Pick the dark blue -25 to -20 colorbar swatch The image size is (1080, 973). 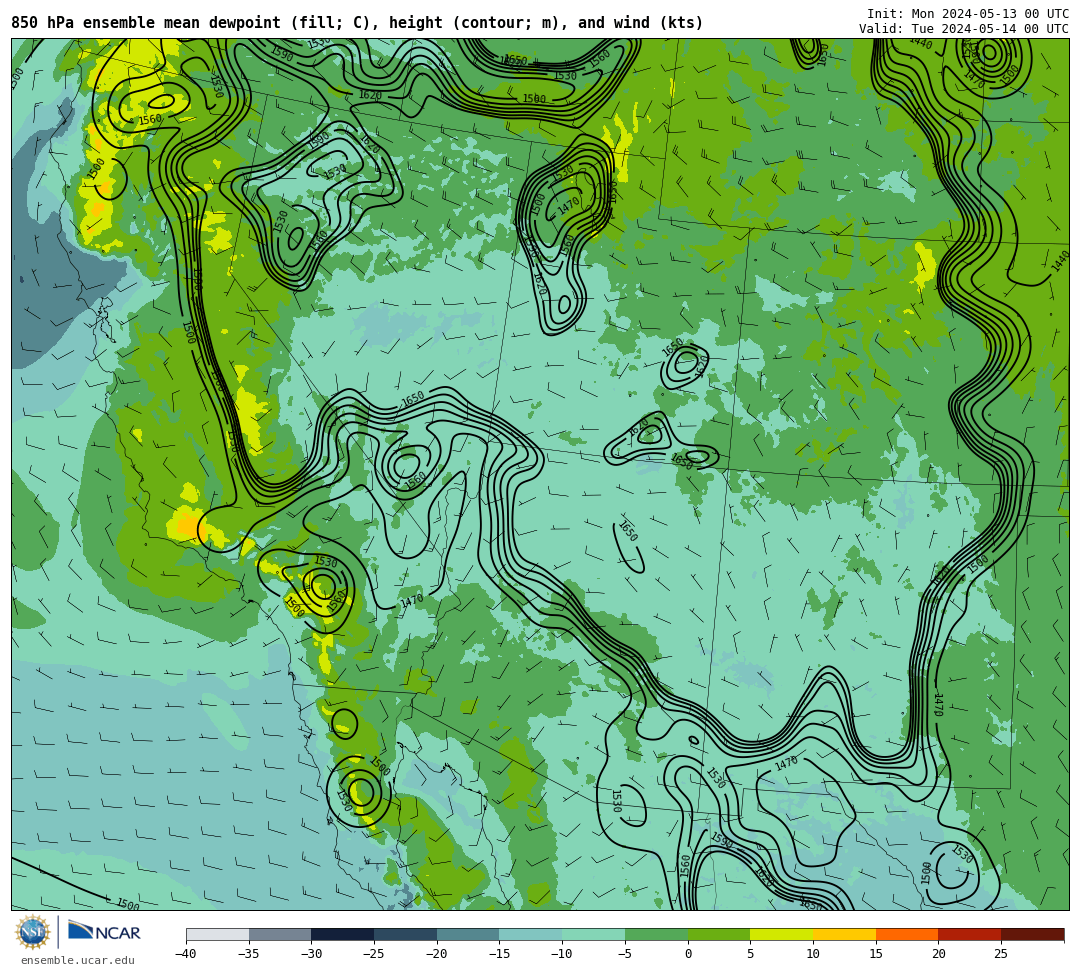click(x=406, y=934)
